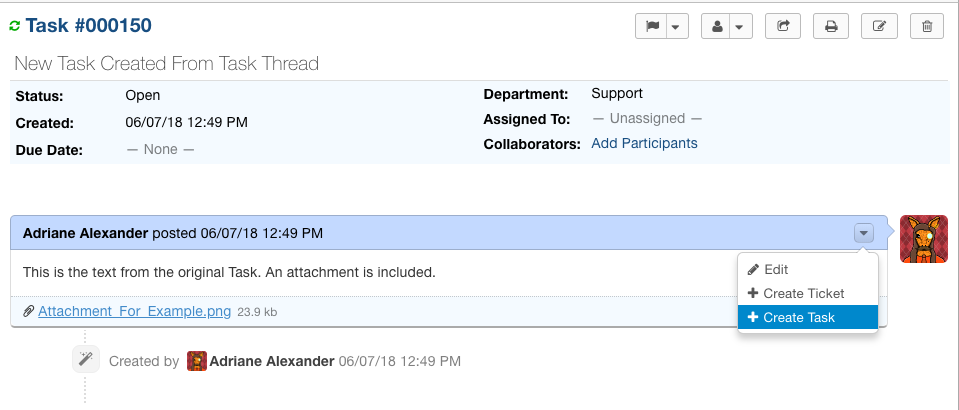This screenshot has height=410, width=959.
Task: Click the assign user person icon
Action: tap(717, 27)
